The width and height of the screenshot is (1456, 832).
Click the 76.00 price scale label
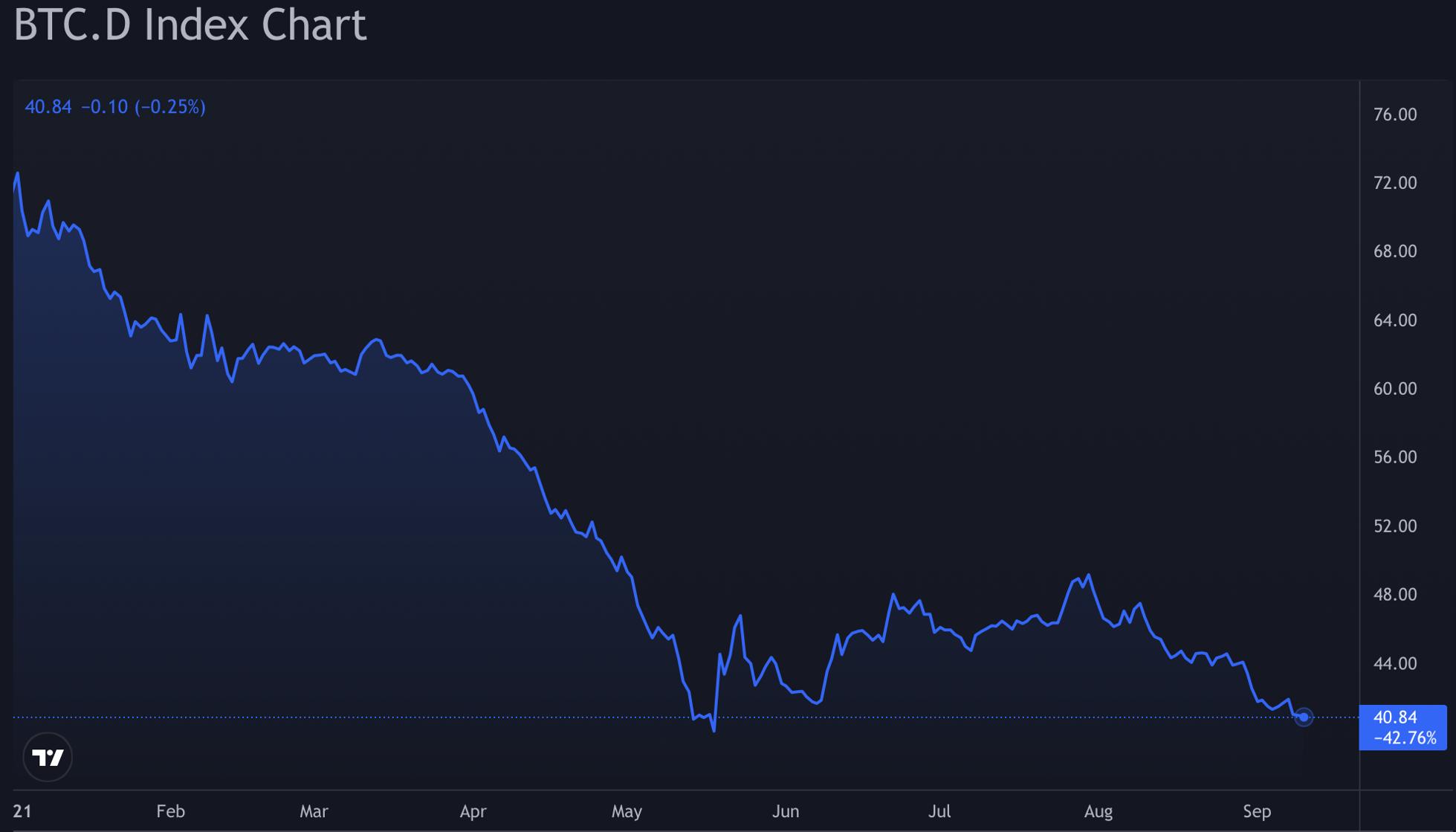(1395, 115)
